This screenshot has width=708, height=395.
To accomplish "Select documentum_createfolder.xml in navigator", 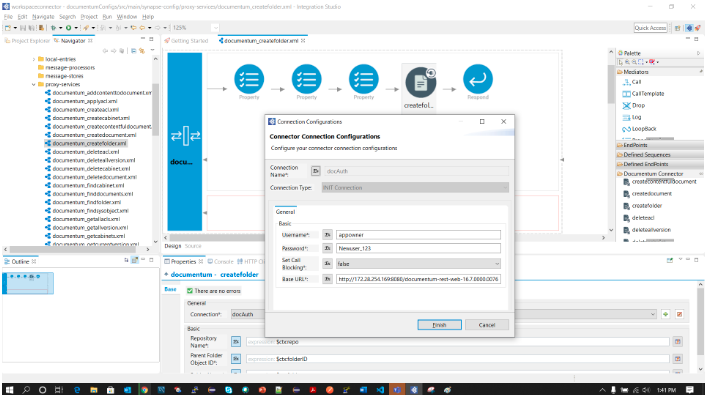I will pyautogui.click(x=86, y=144).
